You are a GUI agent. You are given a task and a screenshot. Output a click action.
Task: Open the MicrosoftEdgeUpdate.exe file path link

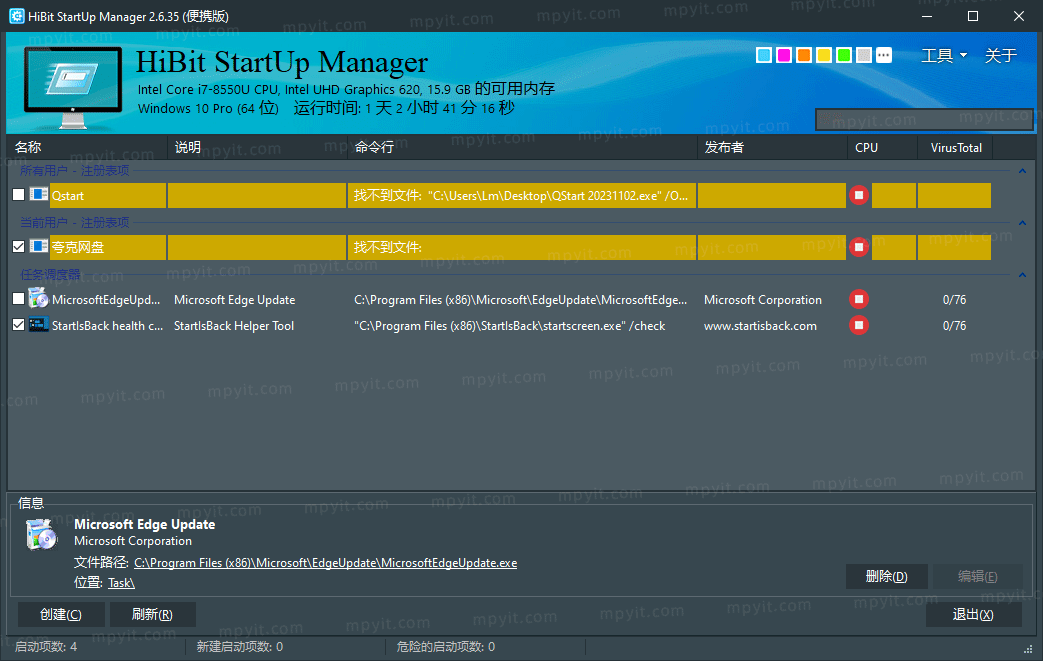(x=325, y=563)
